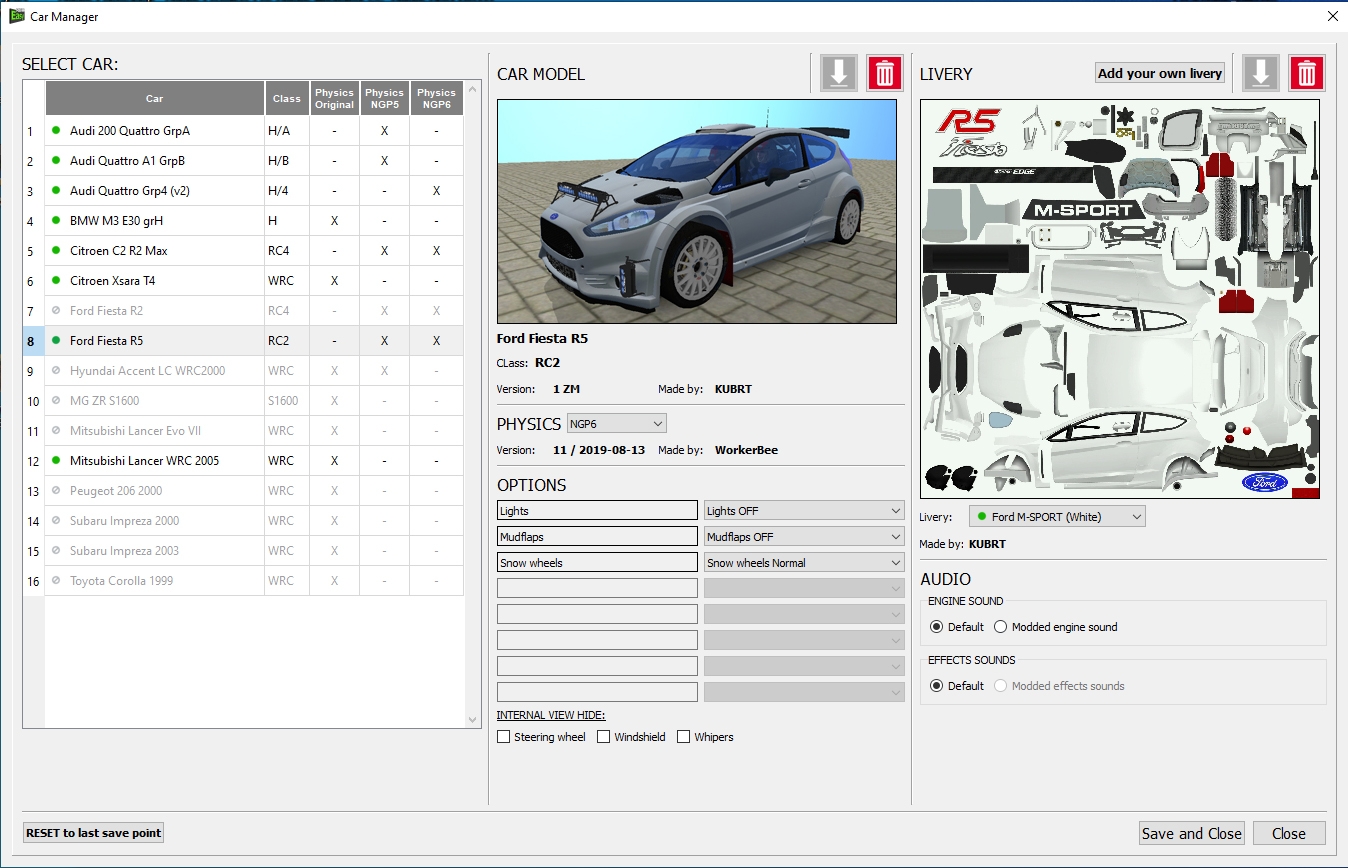Select Default engine sound radio

point(937,627)
